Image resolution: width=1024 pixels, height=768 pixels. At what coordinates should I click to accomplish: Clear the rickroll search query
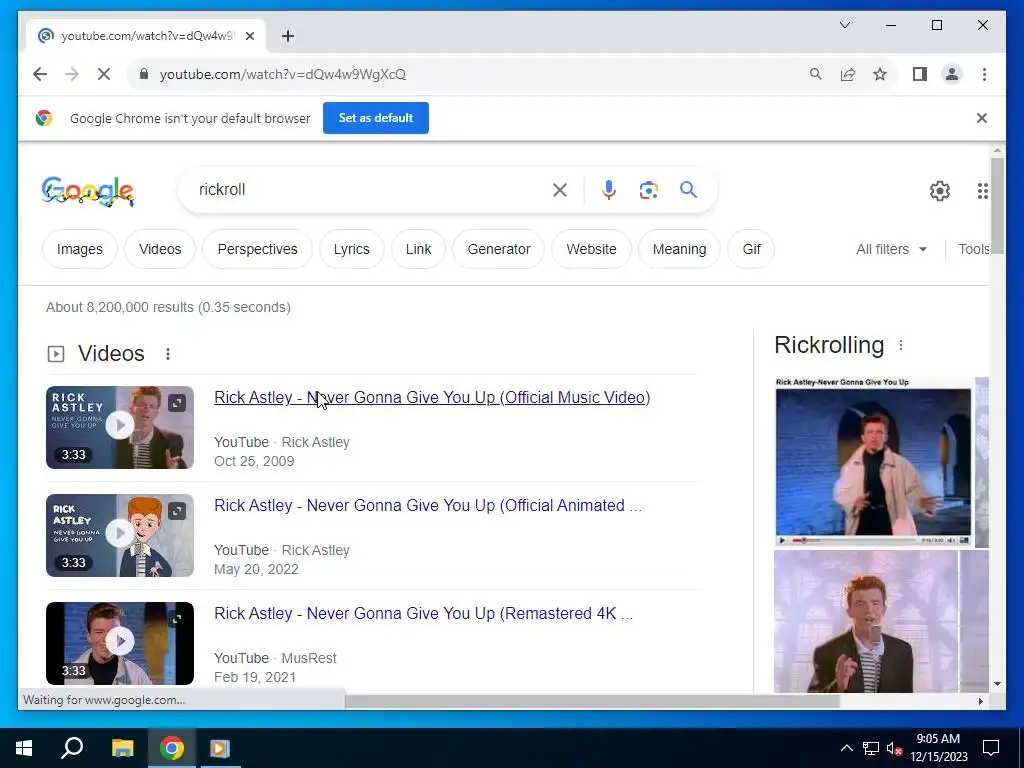tap(560, 190)
